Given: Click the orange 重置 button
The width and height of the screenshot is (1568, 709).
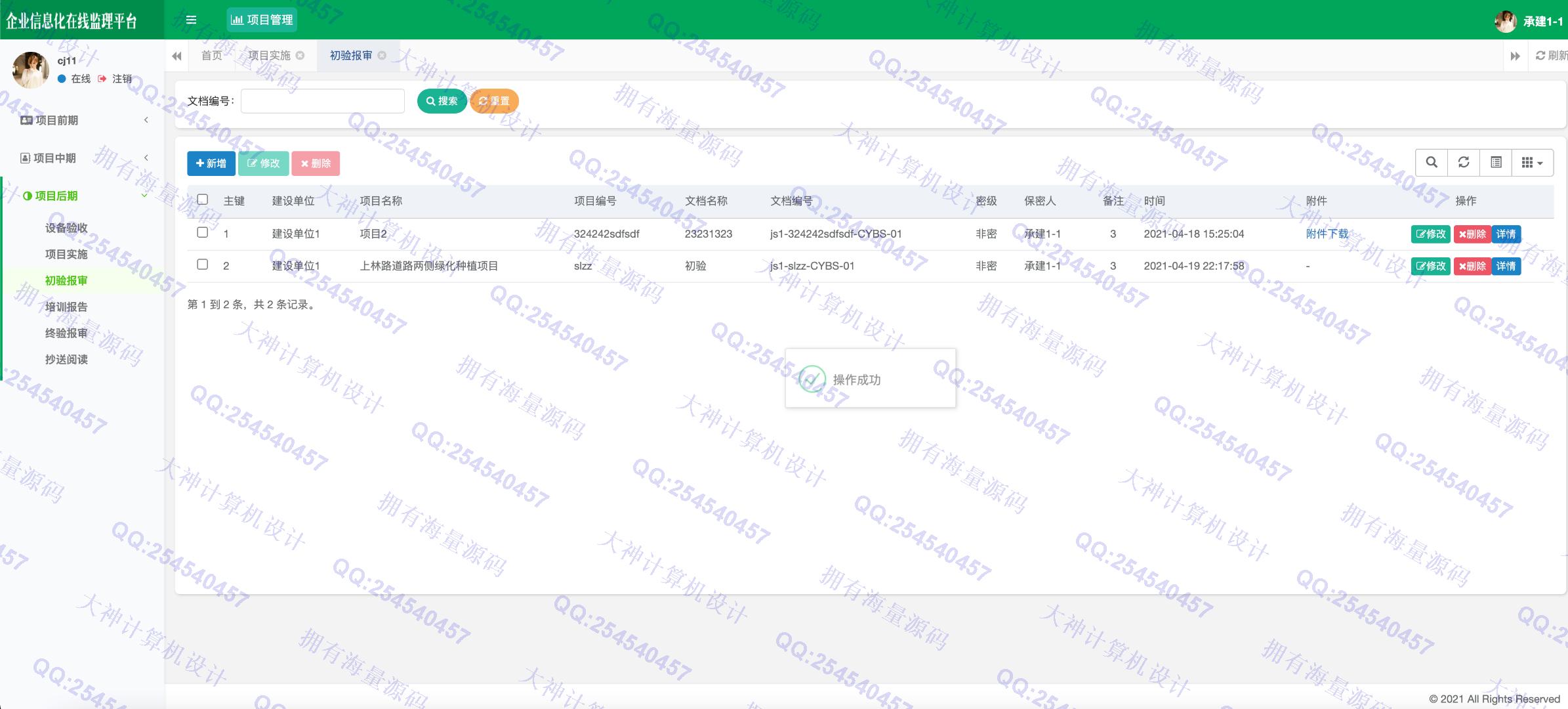Looking at the screenshot, I should coord(494,100).
